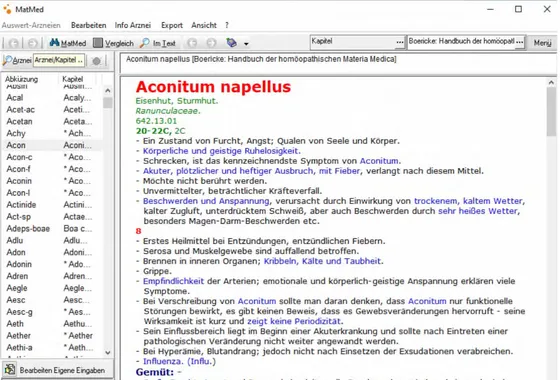Click the Menü button
Viewport: 560px width, 380px height.
(x=542, y=42)
